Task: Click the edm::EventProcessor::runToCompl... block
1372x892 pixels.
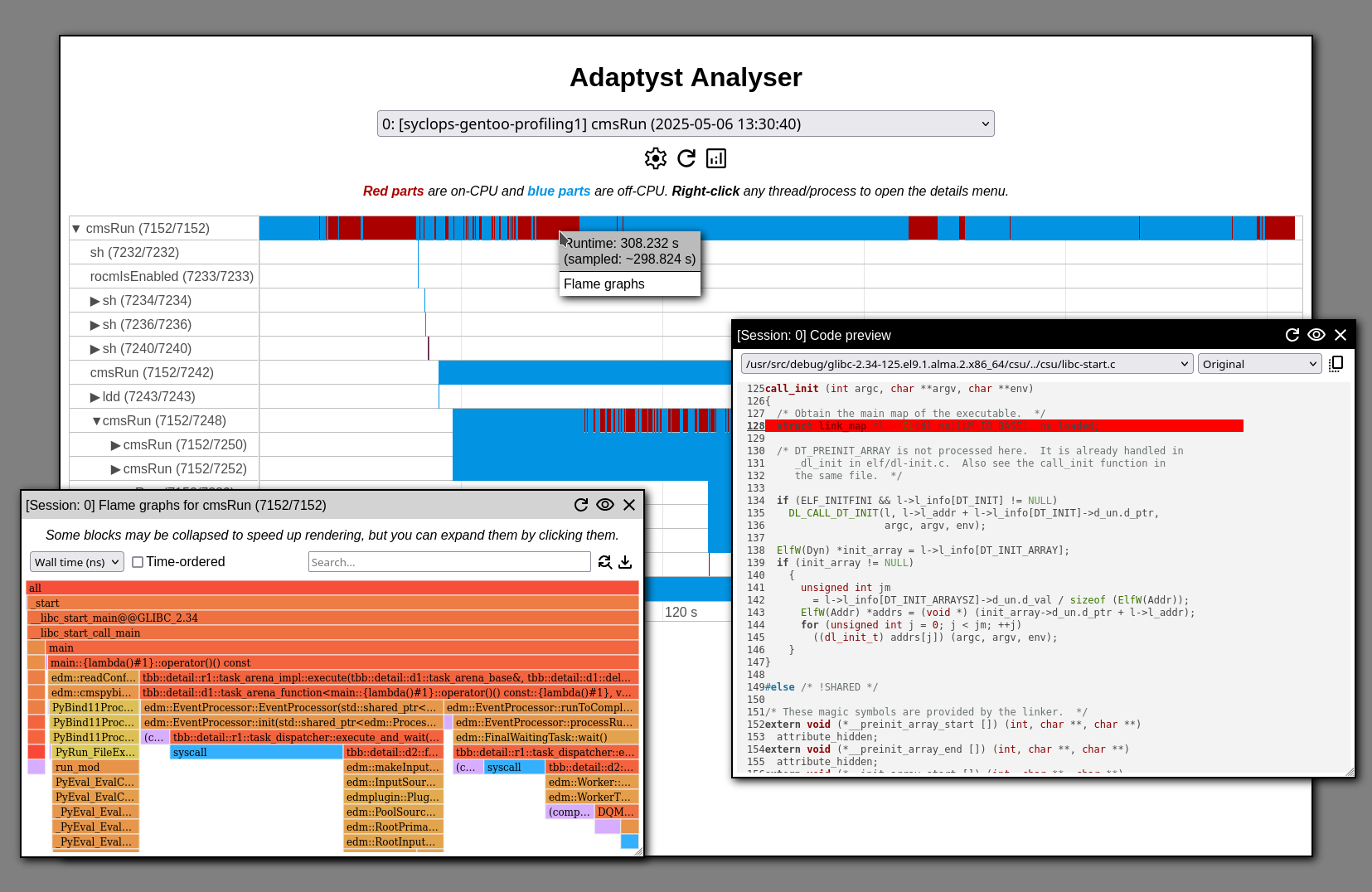Action: coord(541,707)
